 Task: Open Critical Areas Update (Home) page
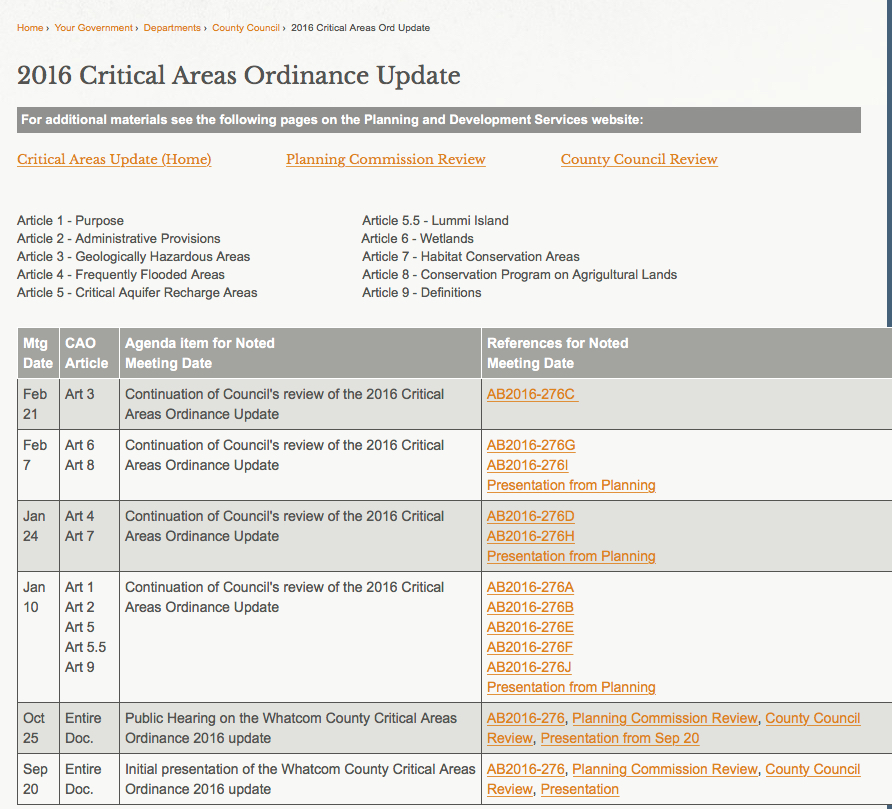(113, 160)
